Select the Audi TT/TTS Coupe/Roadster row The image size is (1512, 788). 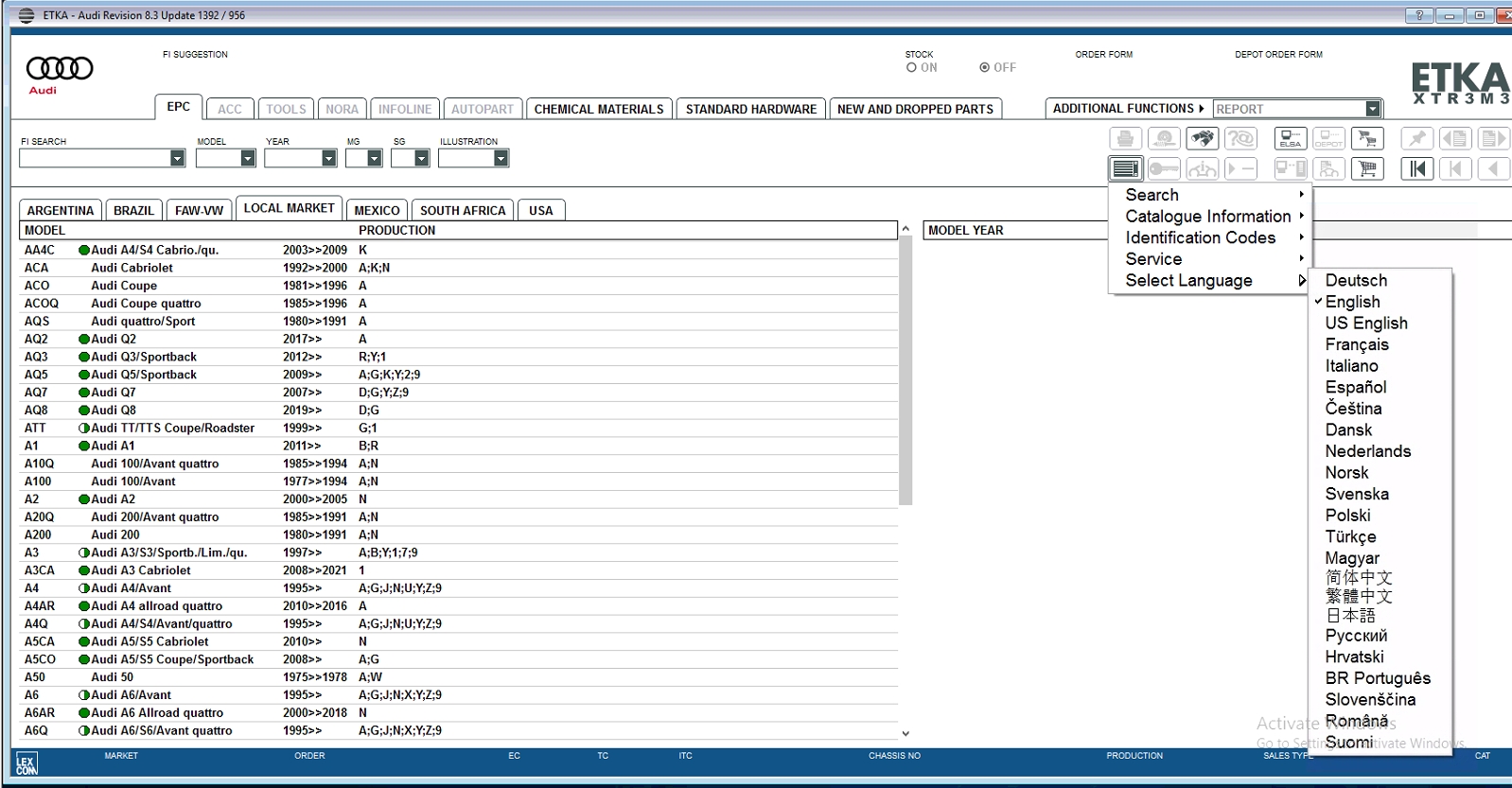pos(459,429)
